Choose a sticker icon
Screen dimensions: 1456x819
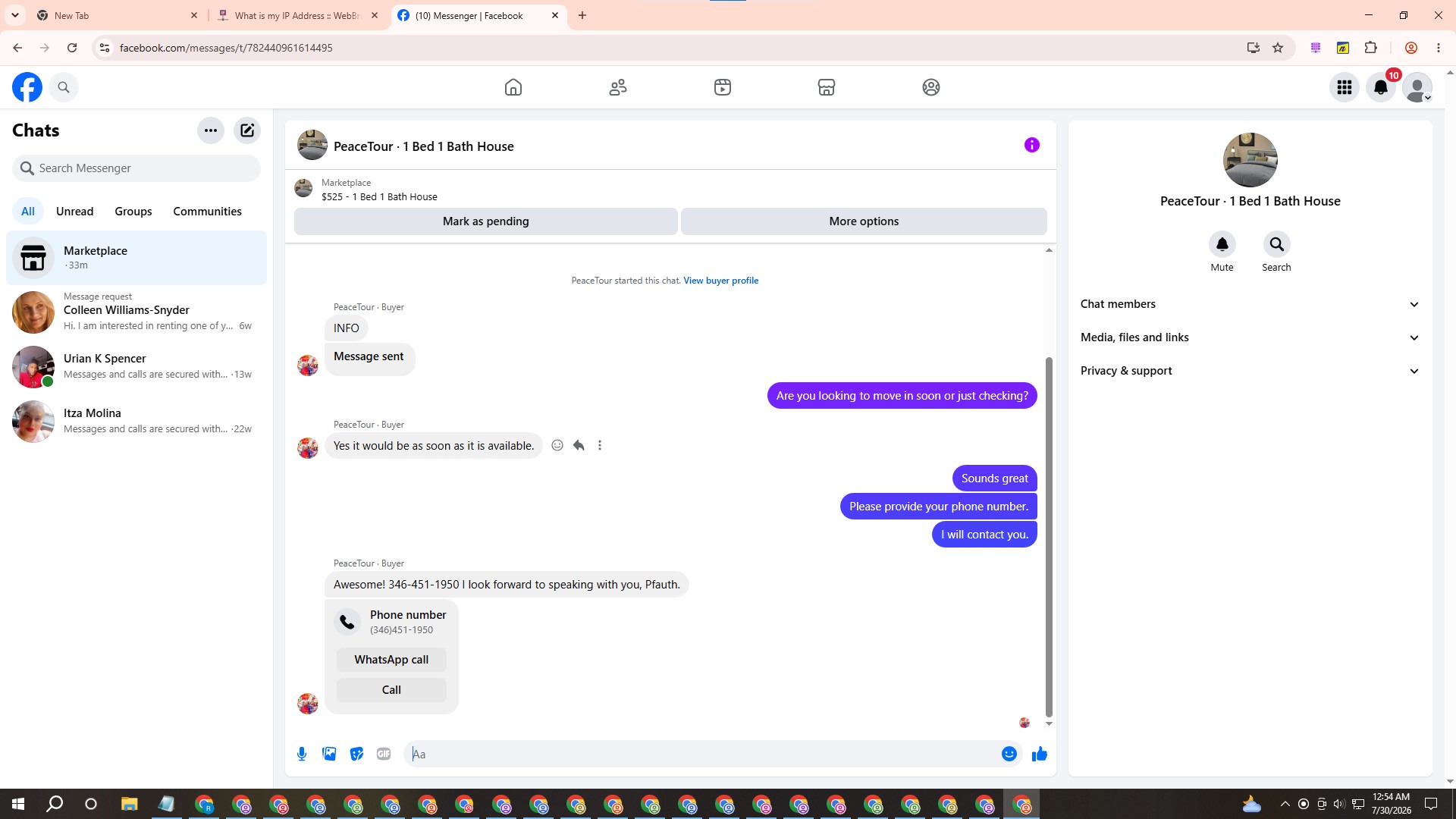point(356,754)
